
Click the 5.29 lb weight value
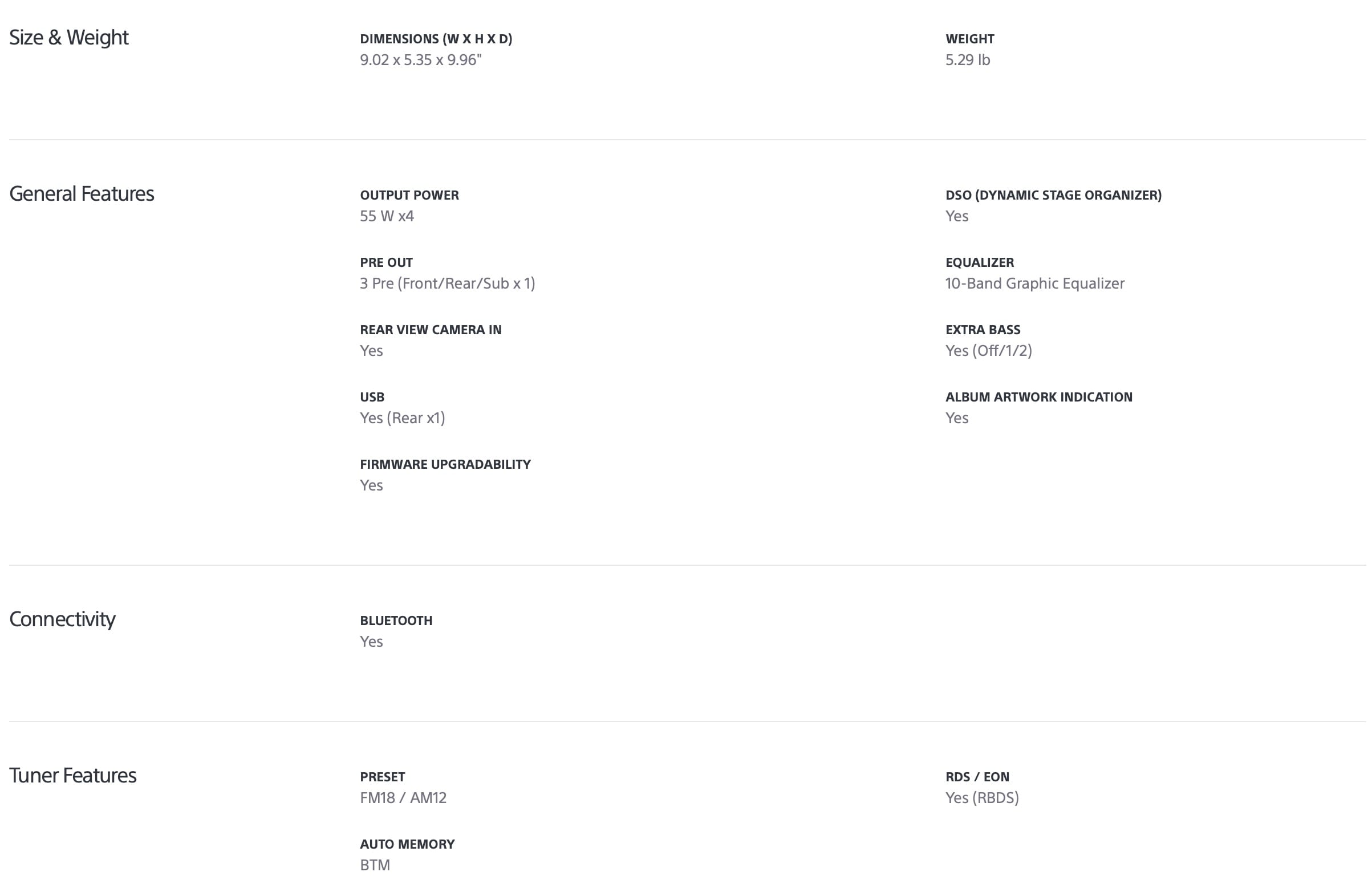968,60
